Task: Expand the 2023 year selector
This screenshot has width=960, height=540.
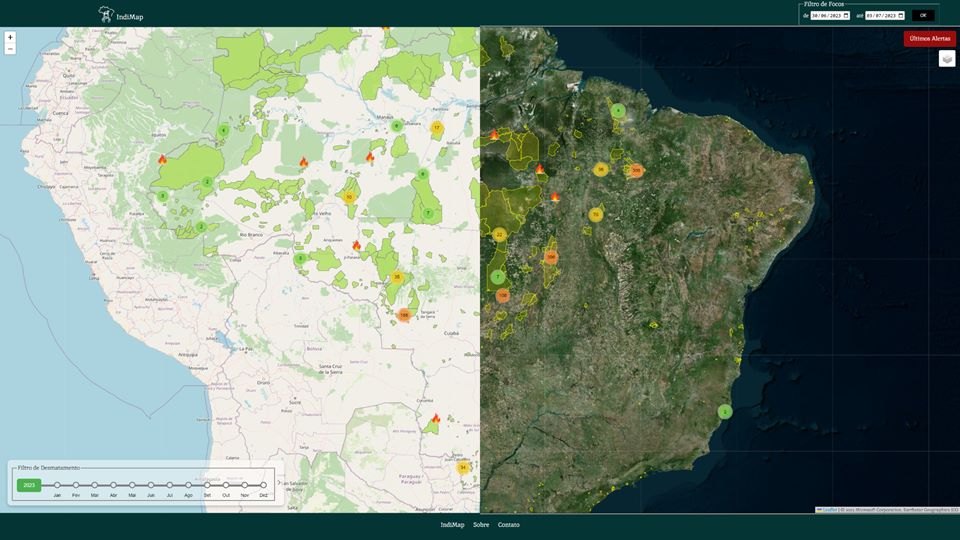Action: [x=29, y=485]
